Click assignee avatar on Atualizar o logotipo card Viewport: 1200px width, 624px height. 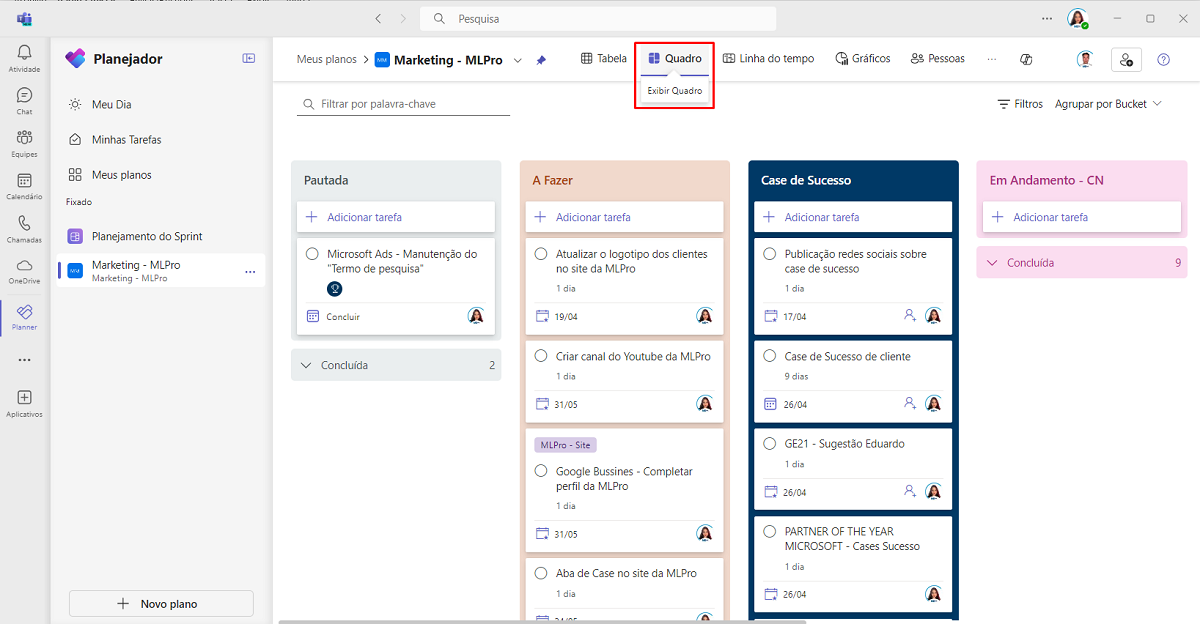[x=705, y=316]
